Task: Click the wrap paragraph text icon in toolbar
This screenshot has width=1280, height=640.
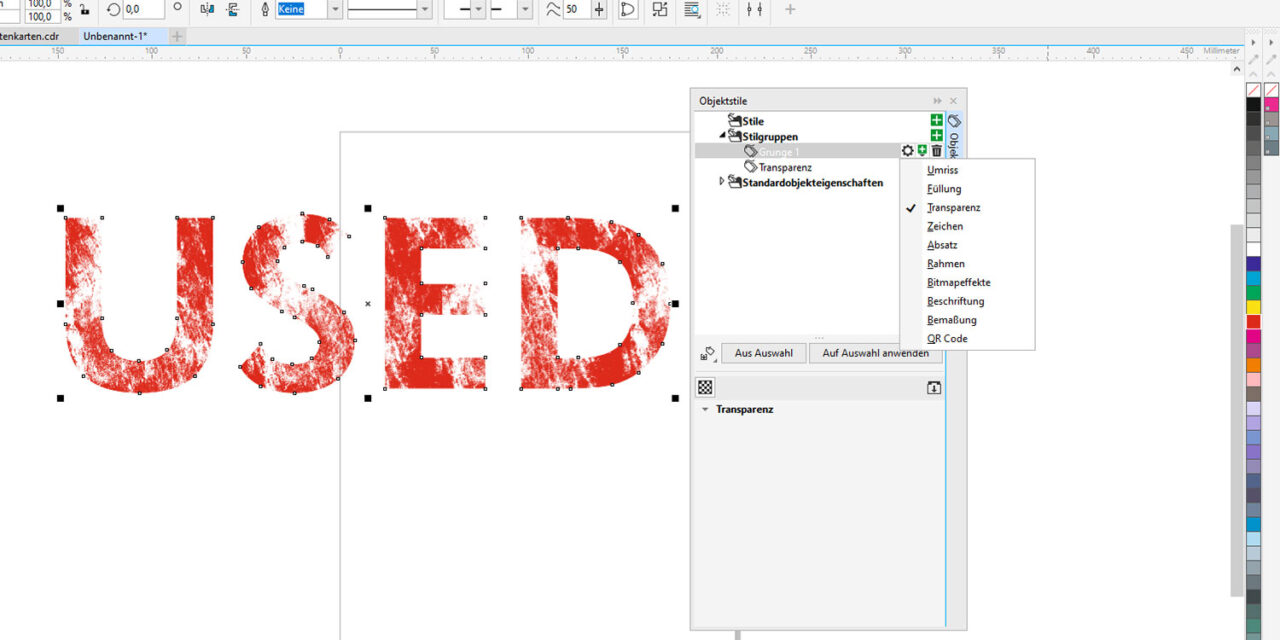Action: click(x=693, y=11)
